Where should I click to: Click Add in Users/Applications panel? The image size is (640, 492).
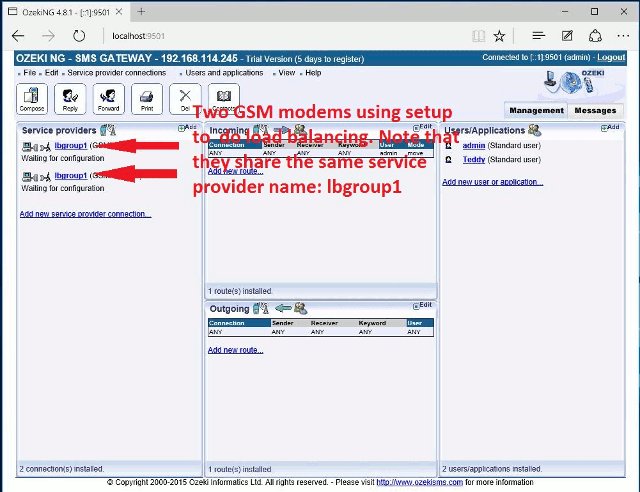[610, 128]
